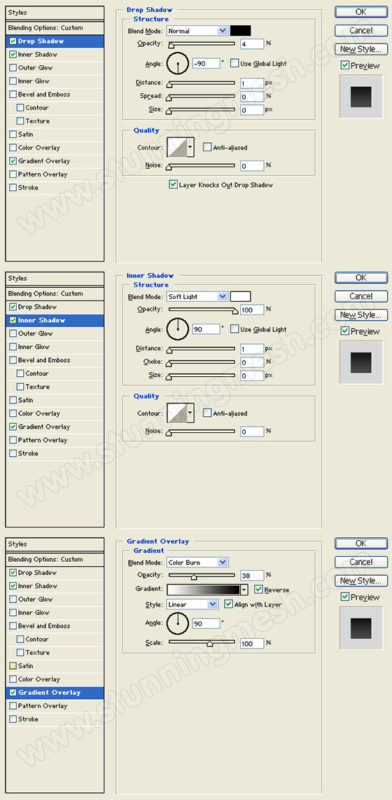The height and width of the screenshot is (800, 392).
Task: Expand the gradient picker arrow beside the gradient bar
Action: coord(244,590)
